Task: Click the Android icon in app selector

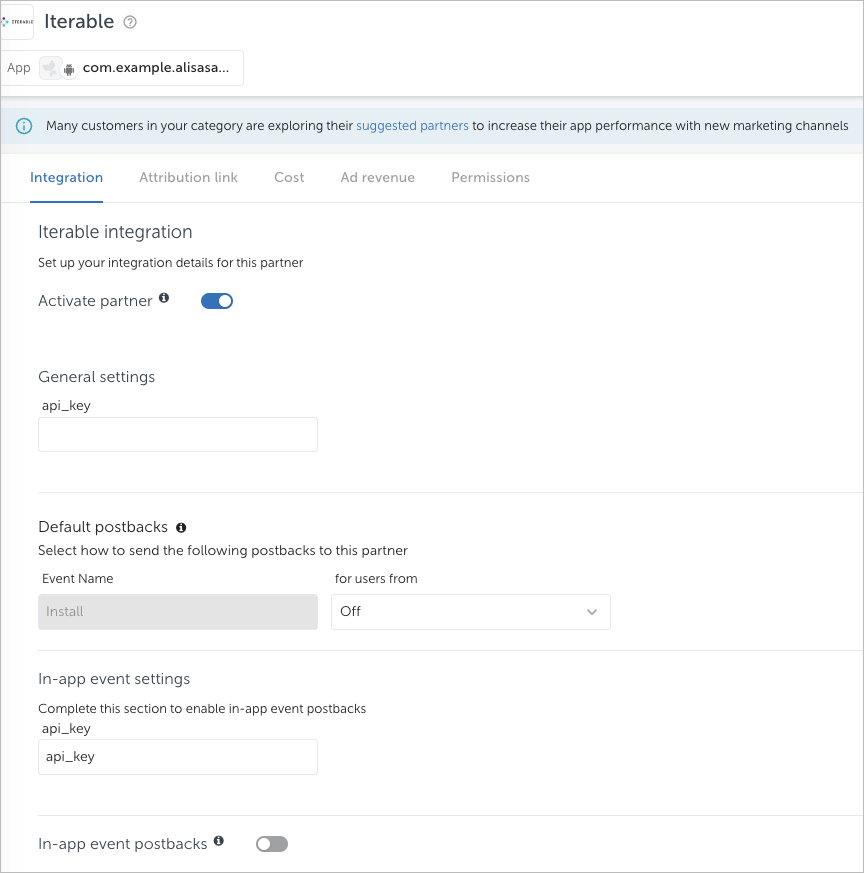Action: pos(69,70)
